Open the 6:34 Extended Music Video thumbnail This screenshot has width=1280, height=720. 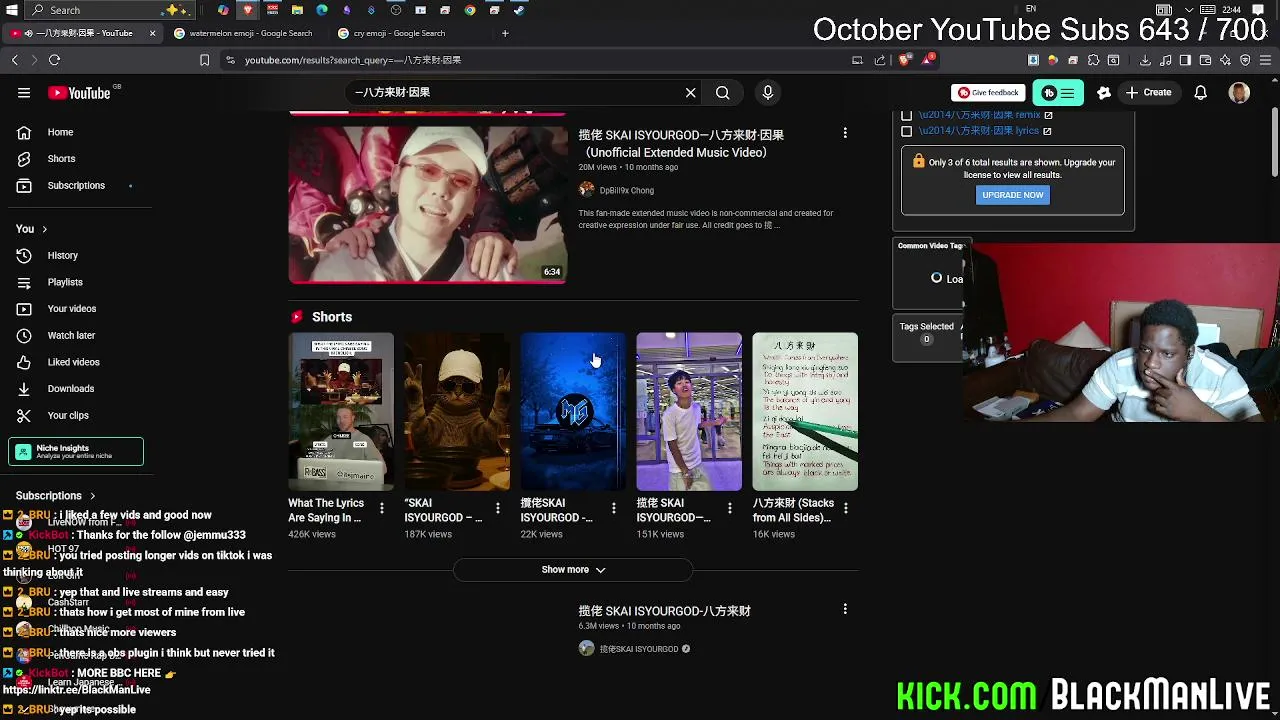[x=427, y=204]
